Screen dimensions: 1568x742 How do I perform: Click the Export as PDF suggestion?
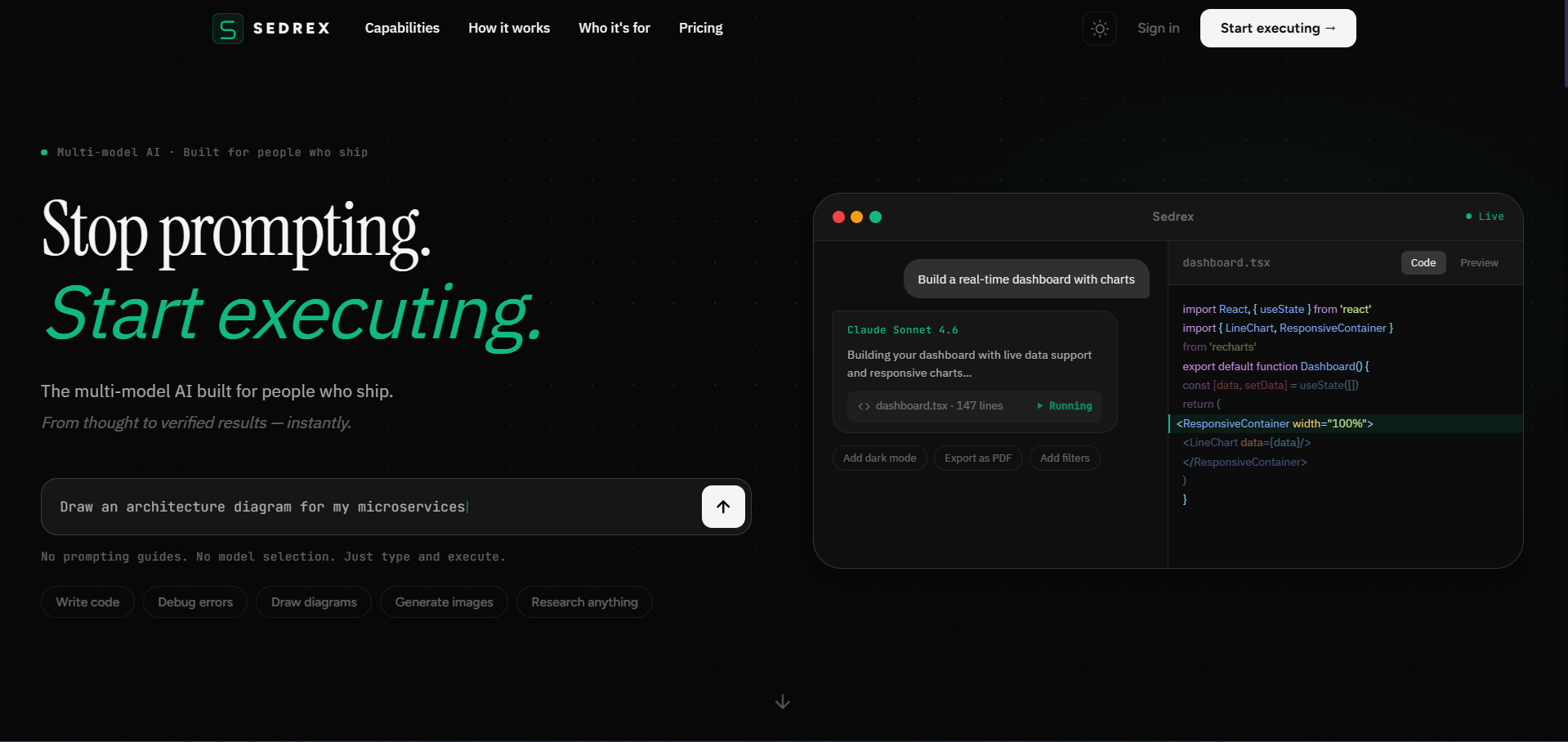pos(978,458)
